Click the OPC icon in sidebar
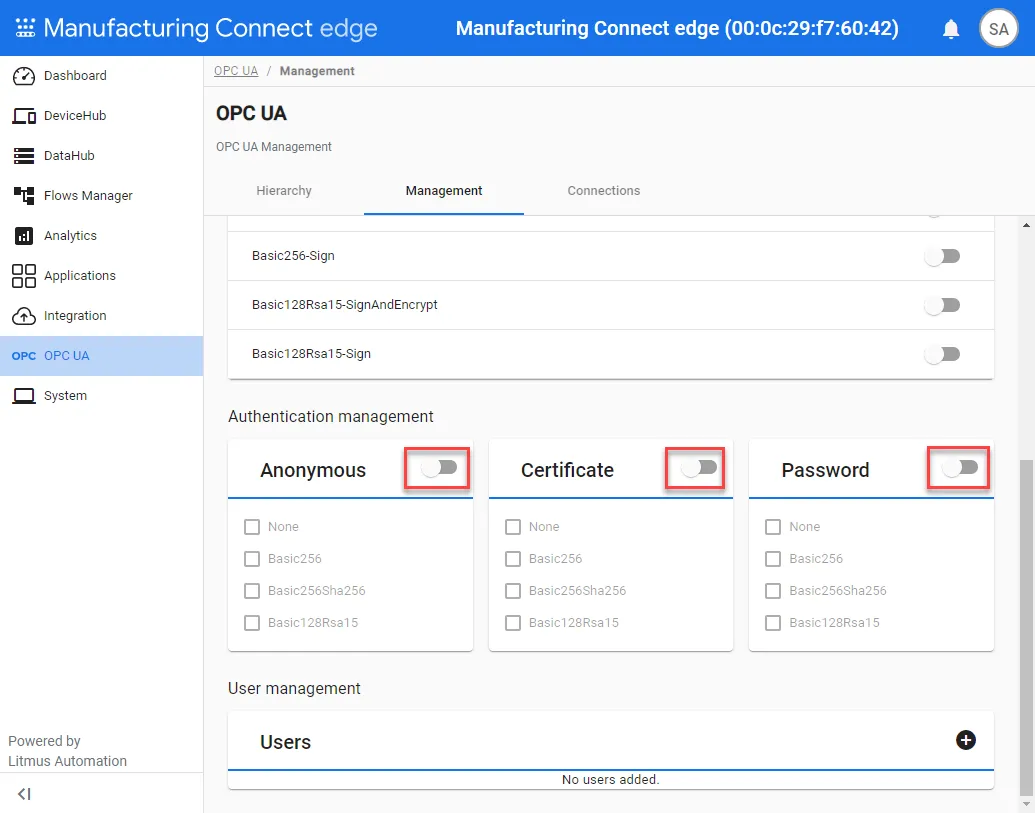Viewport: 1035px width, 813px height. point(24,356)
